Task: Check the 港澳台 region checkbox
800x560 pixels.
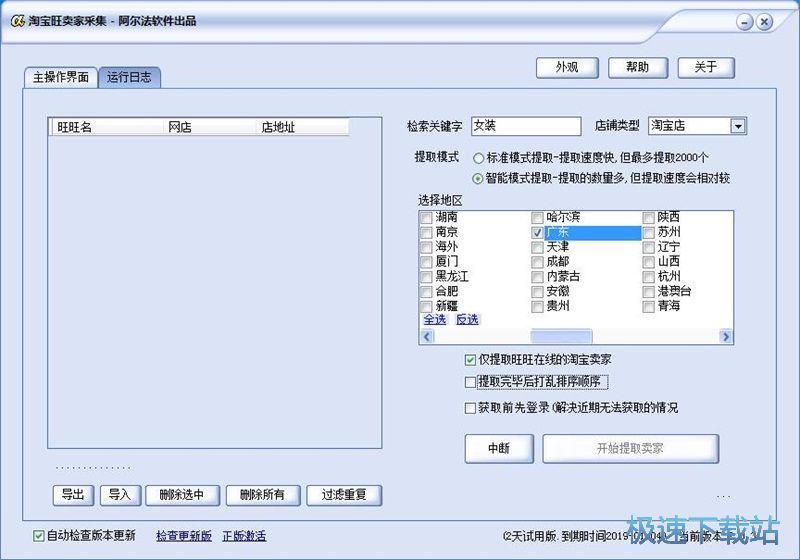Action: [648, 292]
